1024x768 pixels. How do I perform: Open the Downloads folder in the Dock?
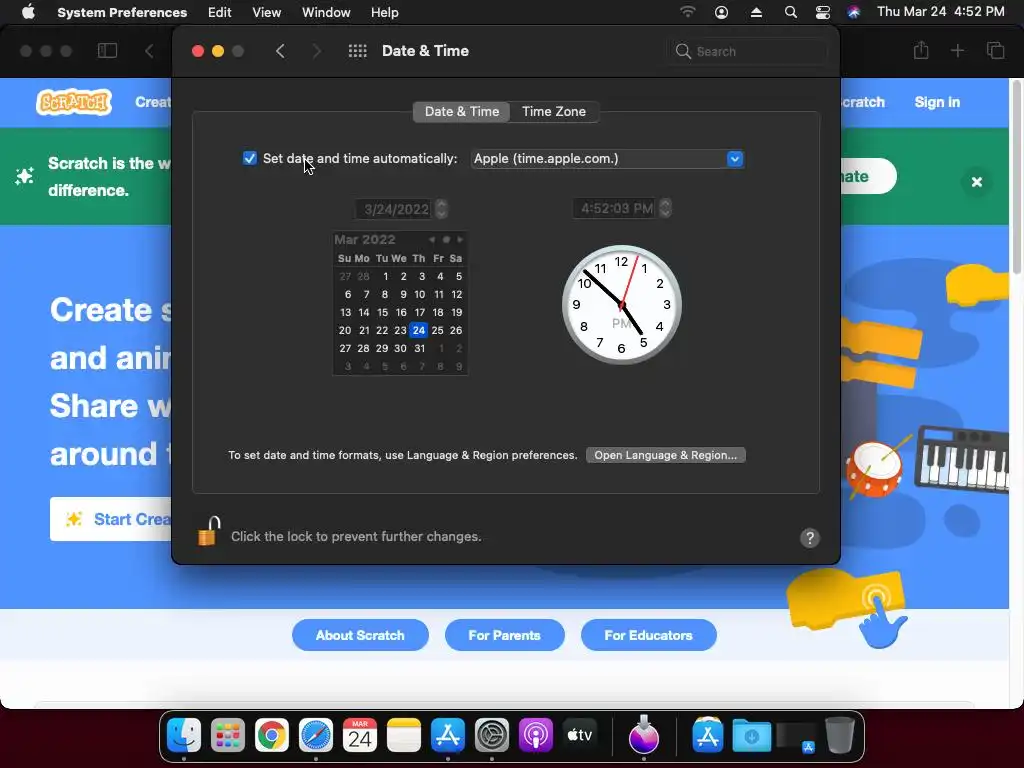click(x=752, y=736)
